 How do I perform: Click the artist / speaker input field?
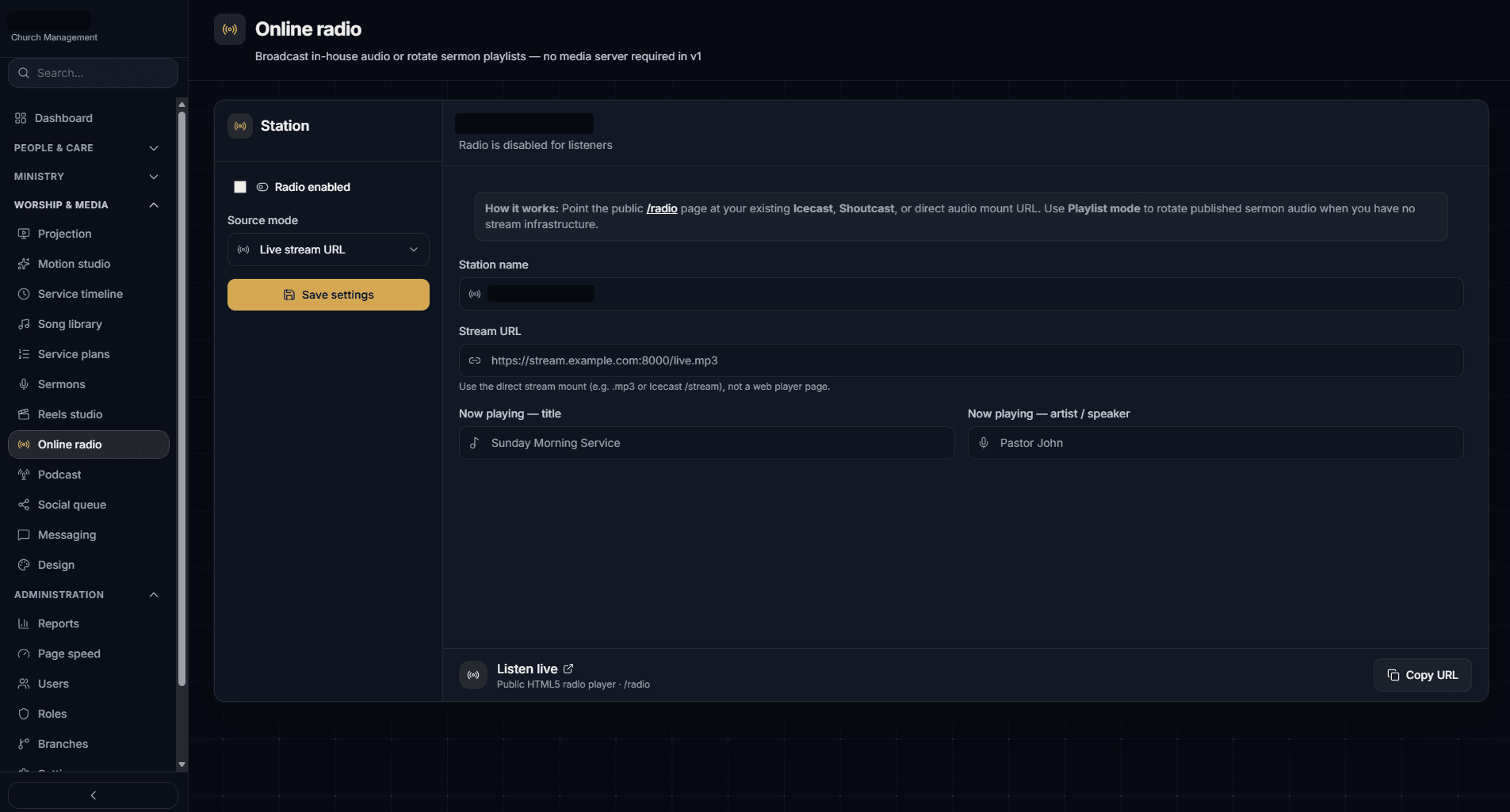tap(1215, 443)
